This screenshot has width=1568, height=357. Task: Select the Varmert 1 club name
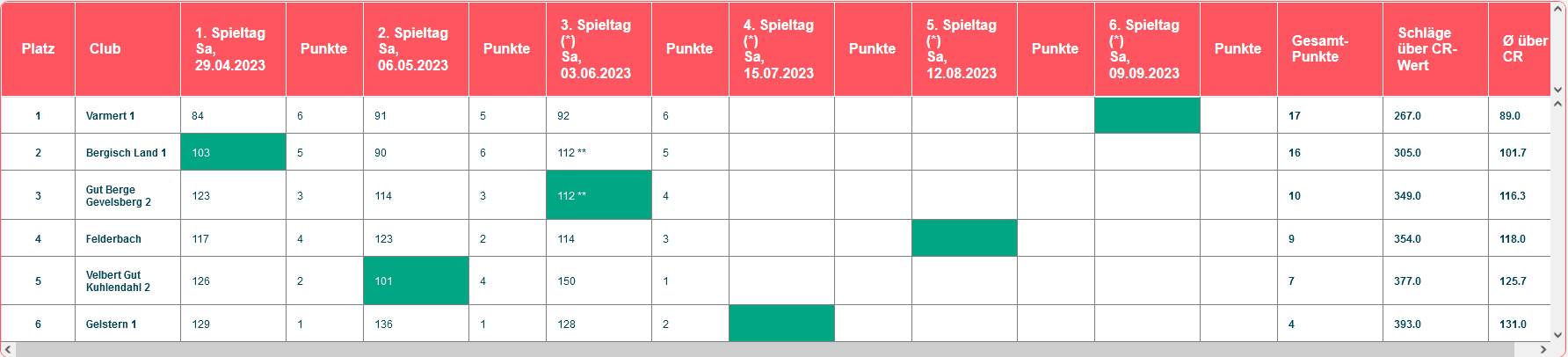[x=110, y=116]
